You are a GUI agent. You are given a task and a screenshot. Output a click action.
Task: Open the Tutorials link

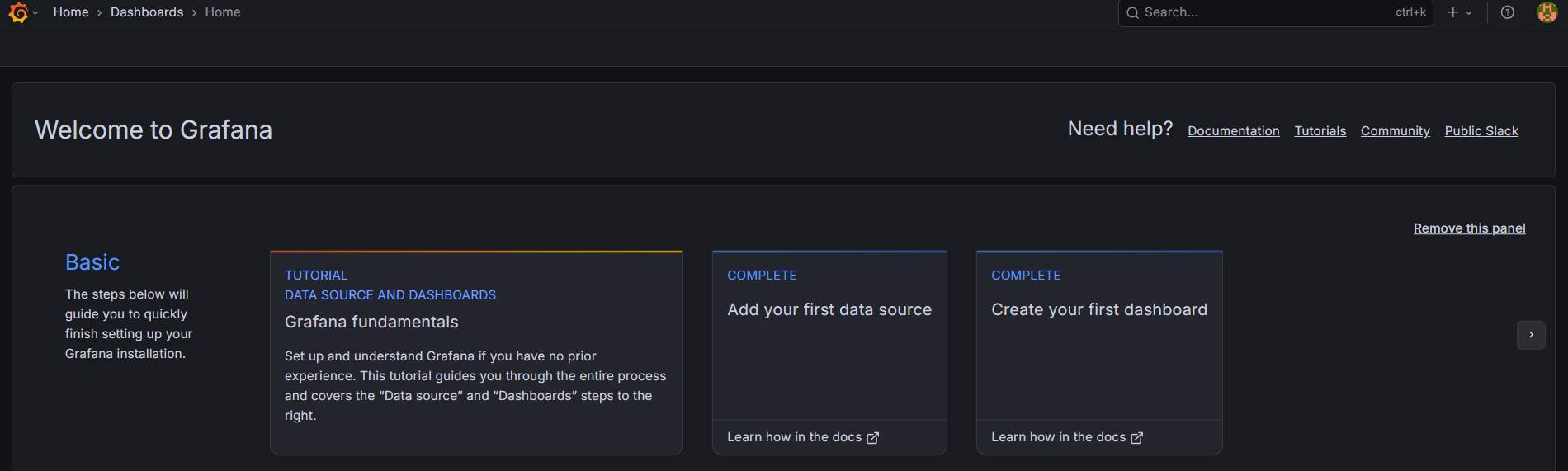[1320, 131]
